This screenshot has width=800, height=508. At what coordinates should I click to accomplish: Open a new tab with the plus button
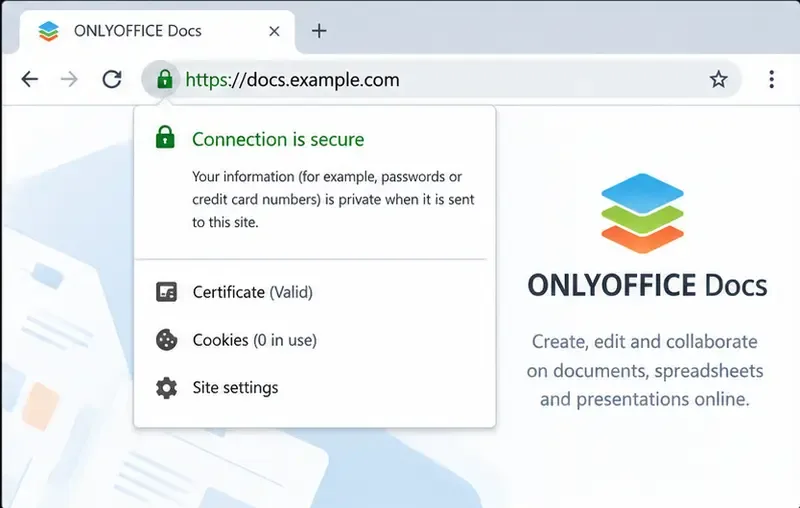pos(319,31)
